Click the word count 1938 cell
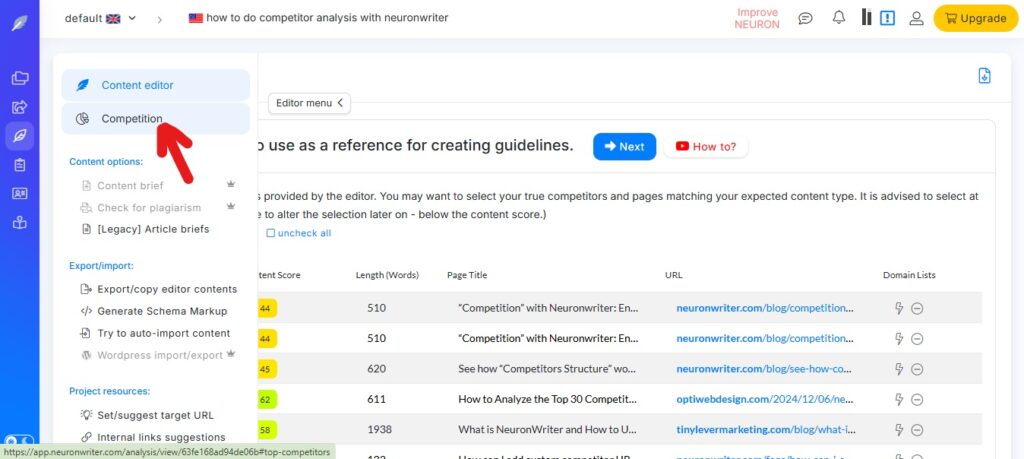Viewport: 1024px width, 459px height. (377, 430)
